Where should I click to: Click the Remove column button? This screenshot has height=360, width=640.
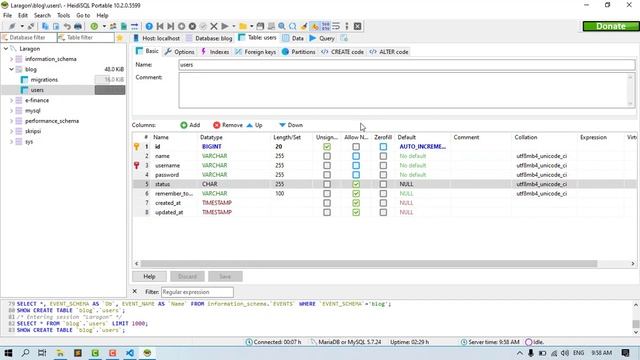click(x=228, y=125)
